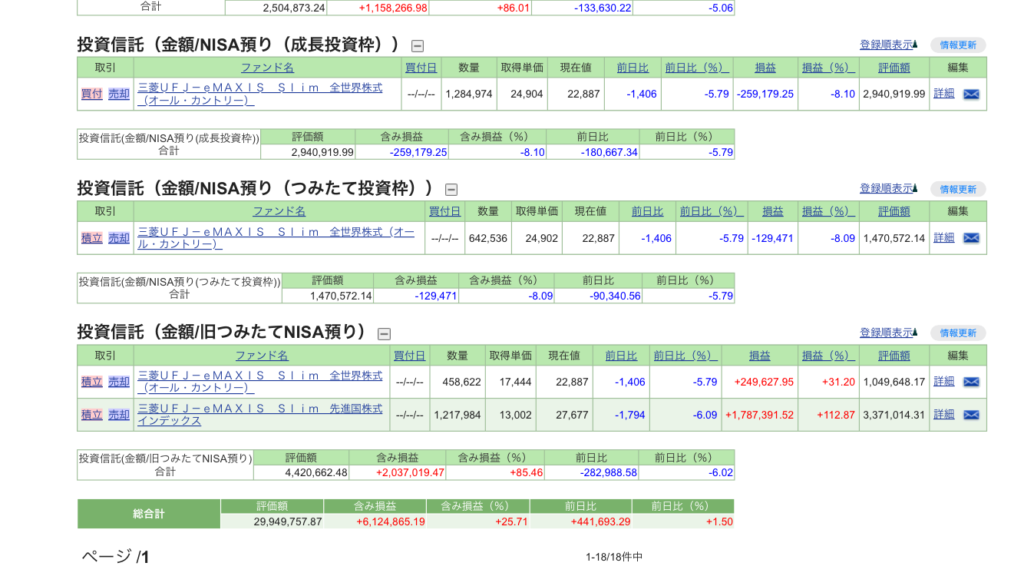Click envelope icon in つみたて投資枠 fund row
Screen dimensions: 1024x576
click(x=970, y=238)
